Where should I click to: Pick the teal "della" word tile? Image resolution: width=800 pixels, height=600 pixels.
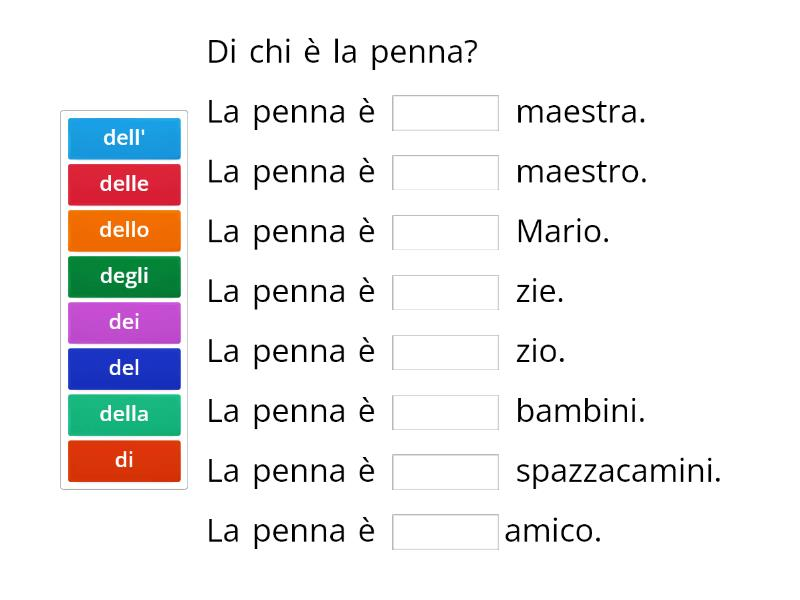pos(124,414)
